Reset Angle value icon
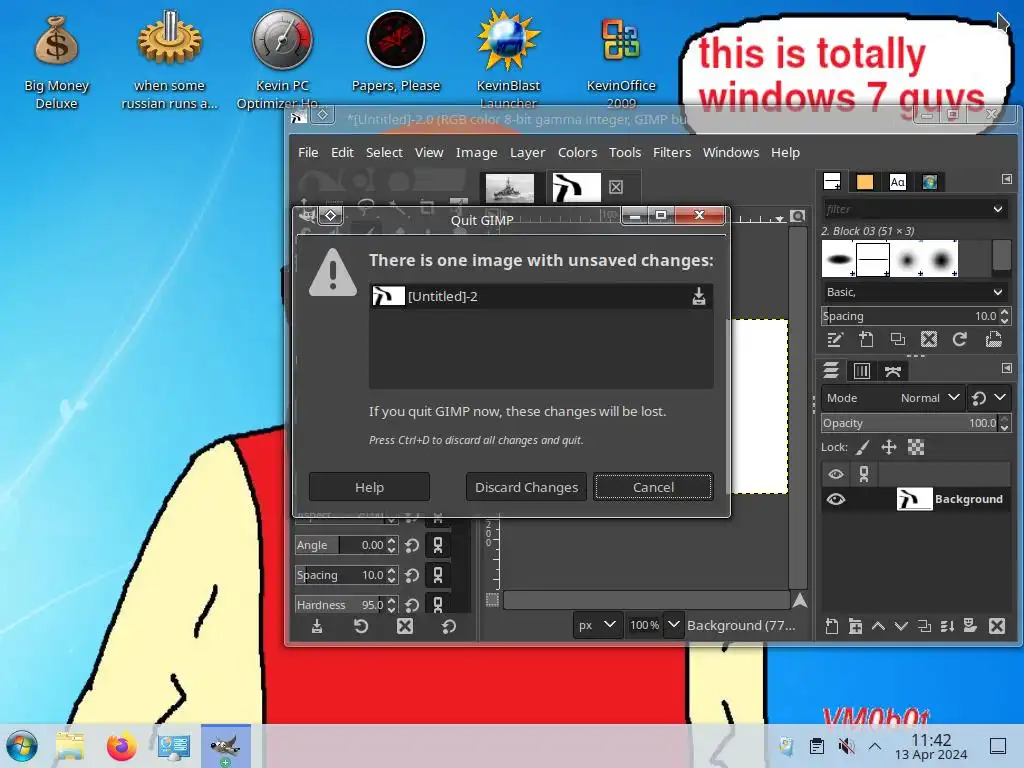This screenshot has height=768, width=1024. 412,545
